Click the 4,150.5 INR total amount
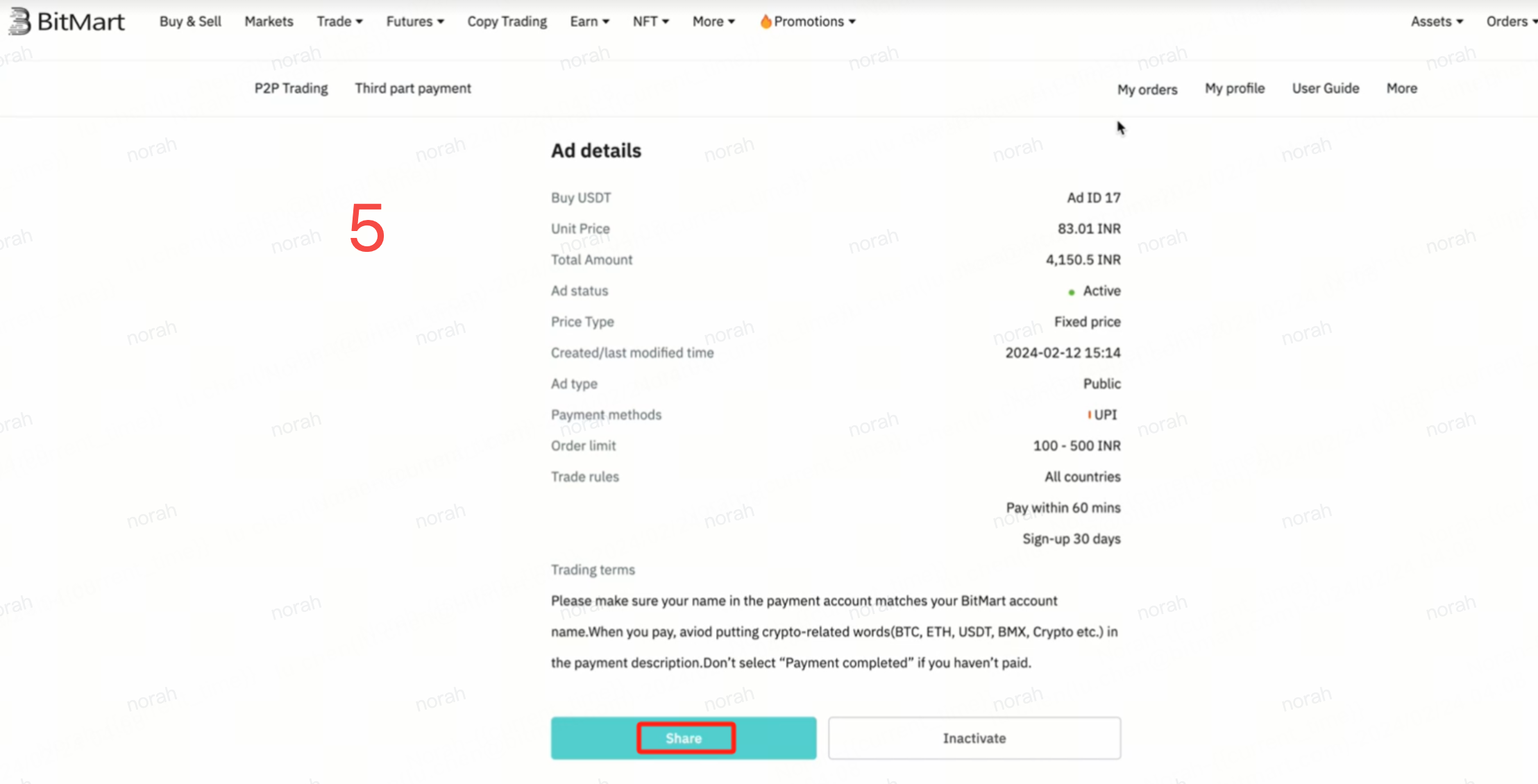1538x784 pixels. [x=1083, y=259]
